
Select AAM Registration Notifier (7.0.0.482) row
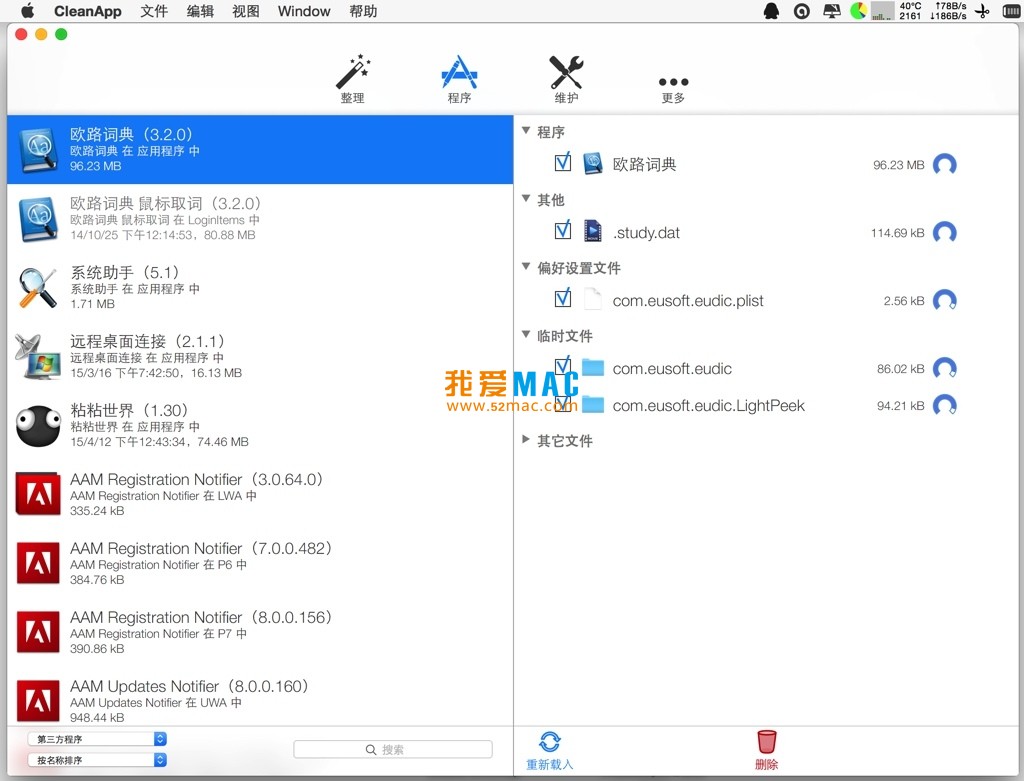(260, 564)
